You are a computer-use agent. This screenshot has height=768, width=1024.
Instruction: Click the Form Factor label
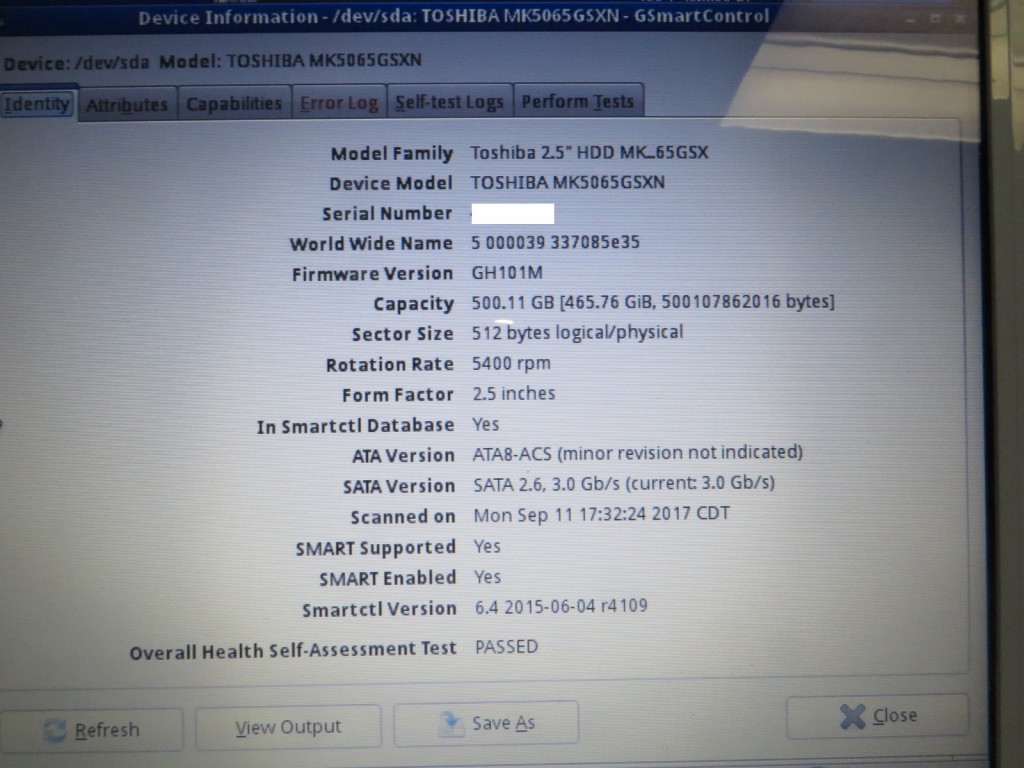click(398, 395)
